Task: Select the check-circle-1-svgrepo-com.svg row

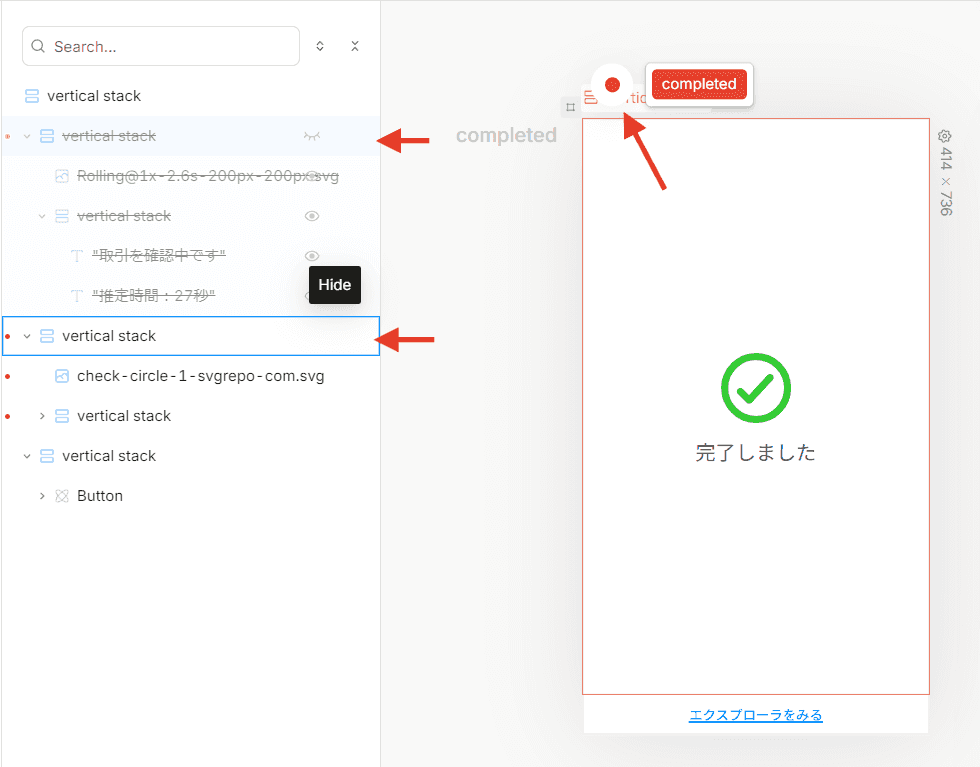Action: pos(191,376)
